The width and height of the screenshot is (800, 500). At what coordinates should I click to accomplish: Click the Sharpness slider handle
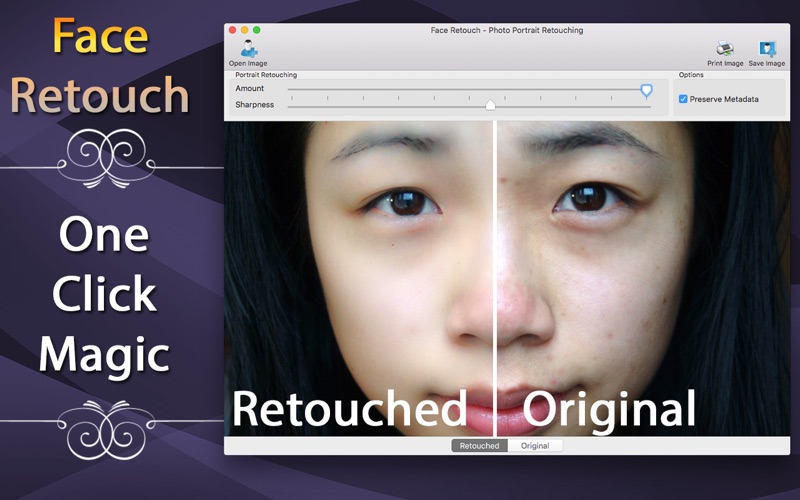[490, 105]
